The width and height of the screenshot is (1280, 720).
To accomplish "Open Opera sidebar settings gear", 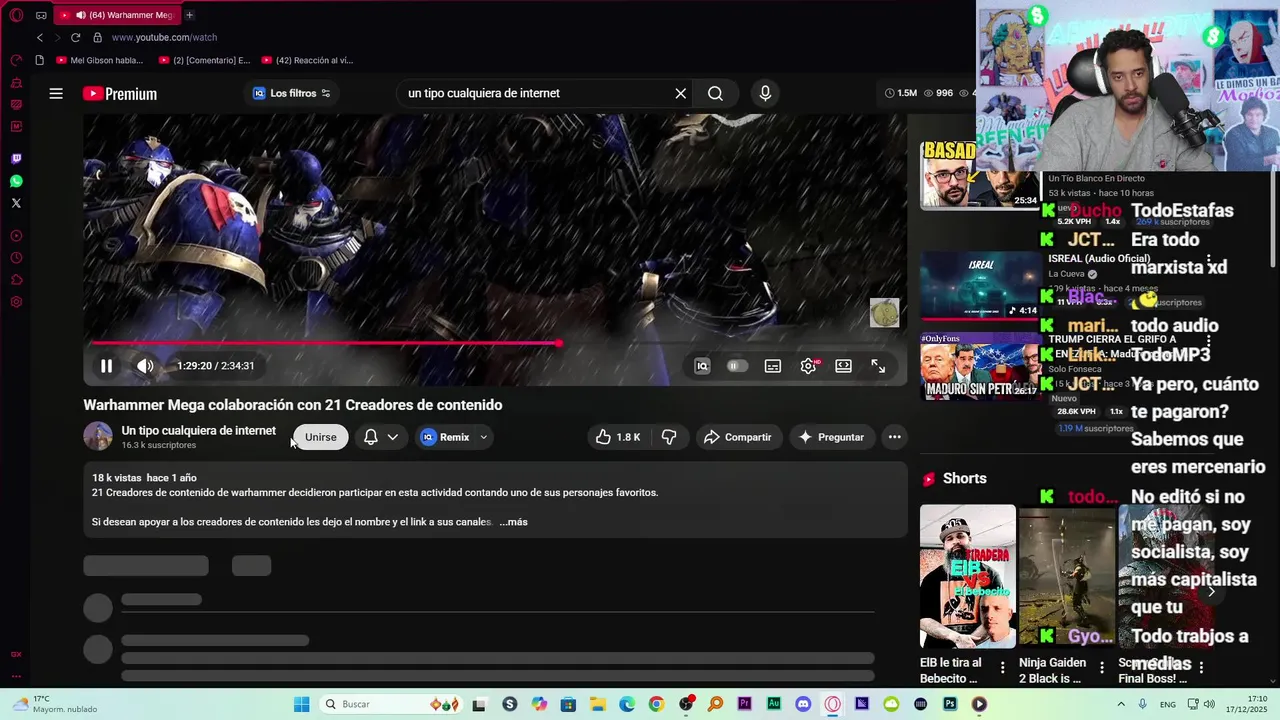I will pos(16,302).
